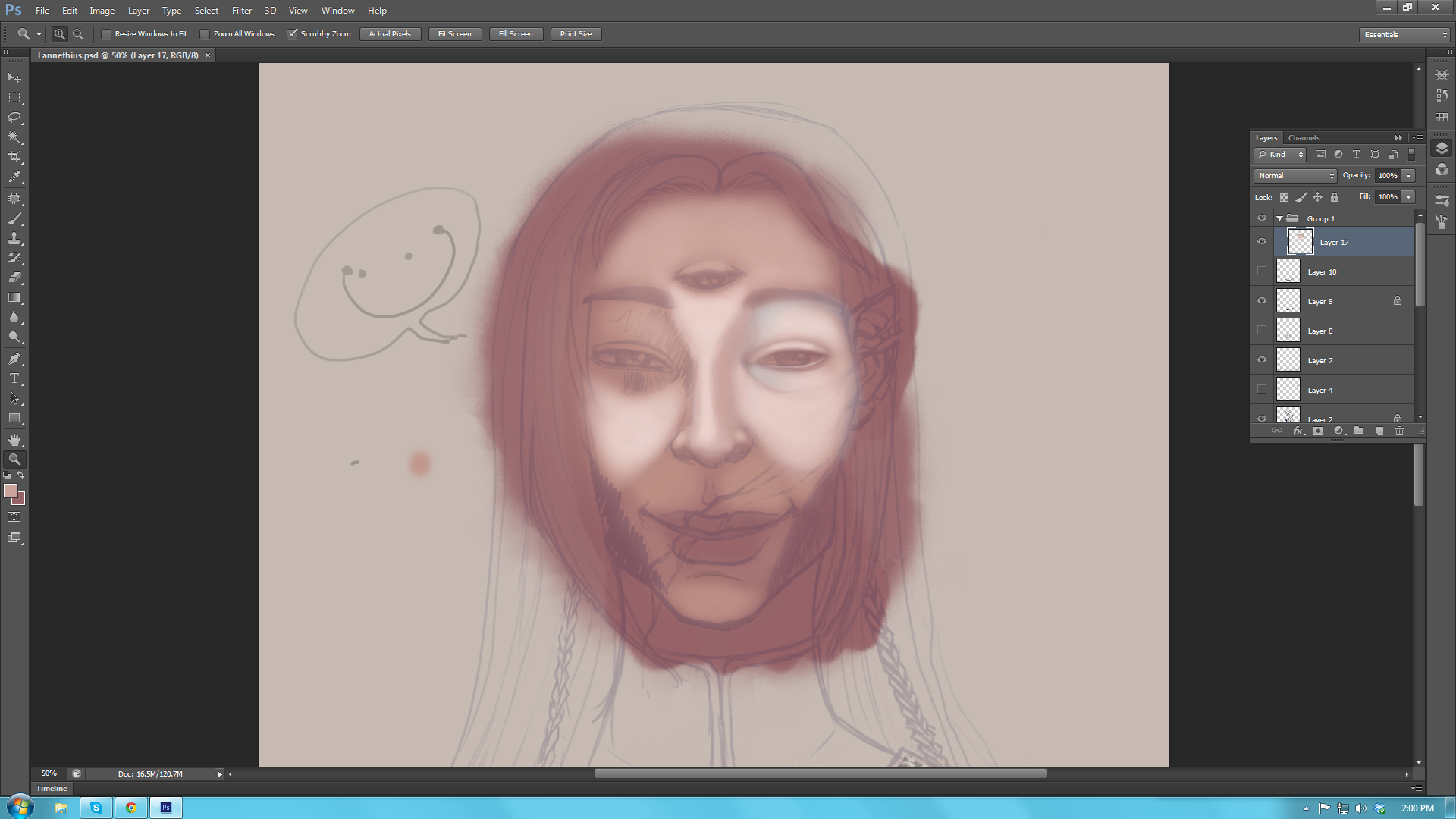Switch to the Channels tab
Image resolution: width=1456 pixels, height=819 pixels.
[x=1304, y=138]
